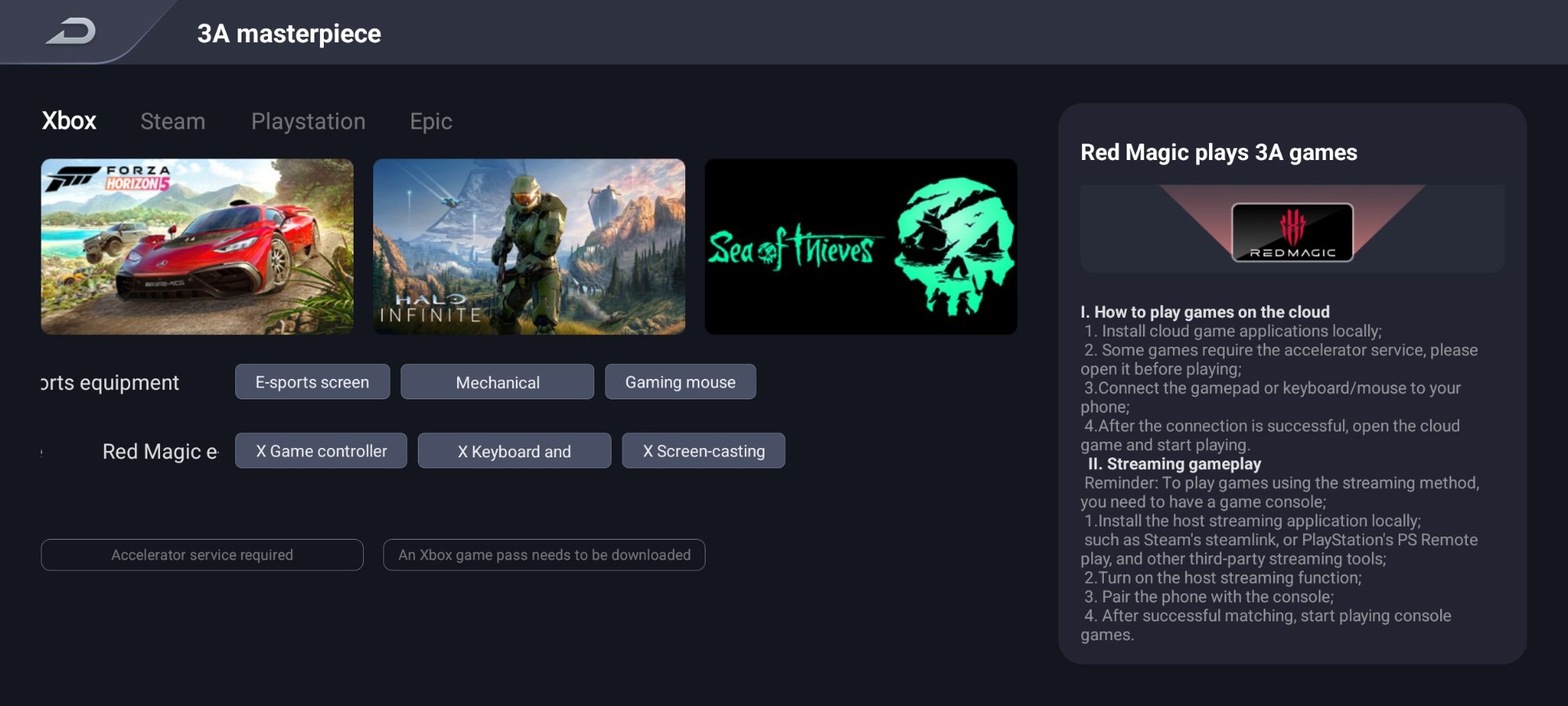Switch to the Epic tab

click(x=431, y=122)
